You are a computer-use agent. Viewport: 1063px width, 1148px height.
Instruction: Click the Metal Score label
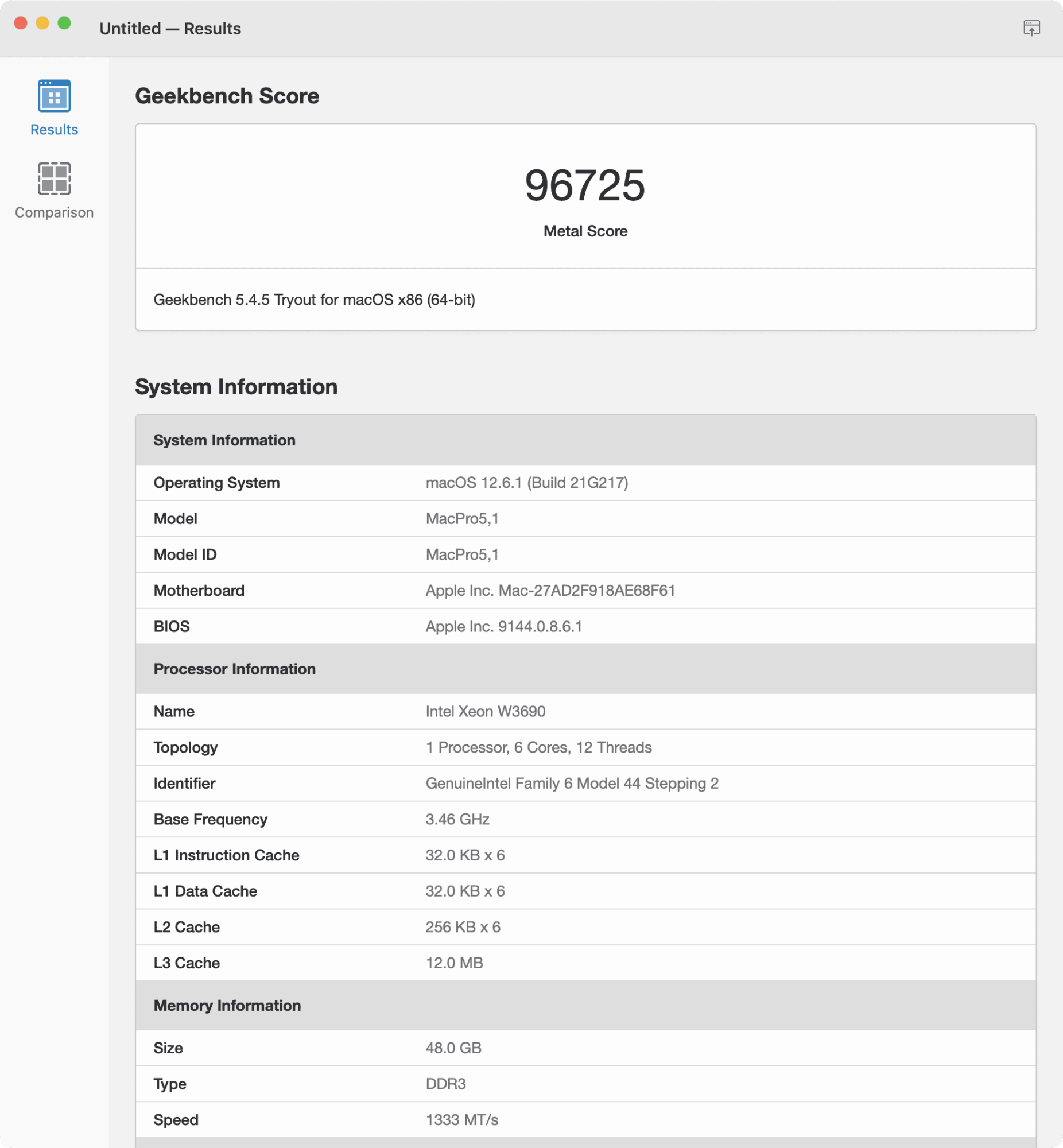(585, 231)
